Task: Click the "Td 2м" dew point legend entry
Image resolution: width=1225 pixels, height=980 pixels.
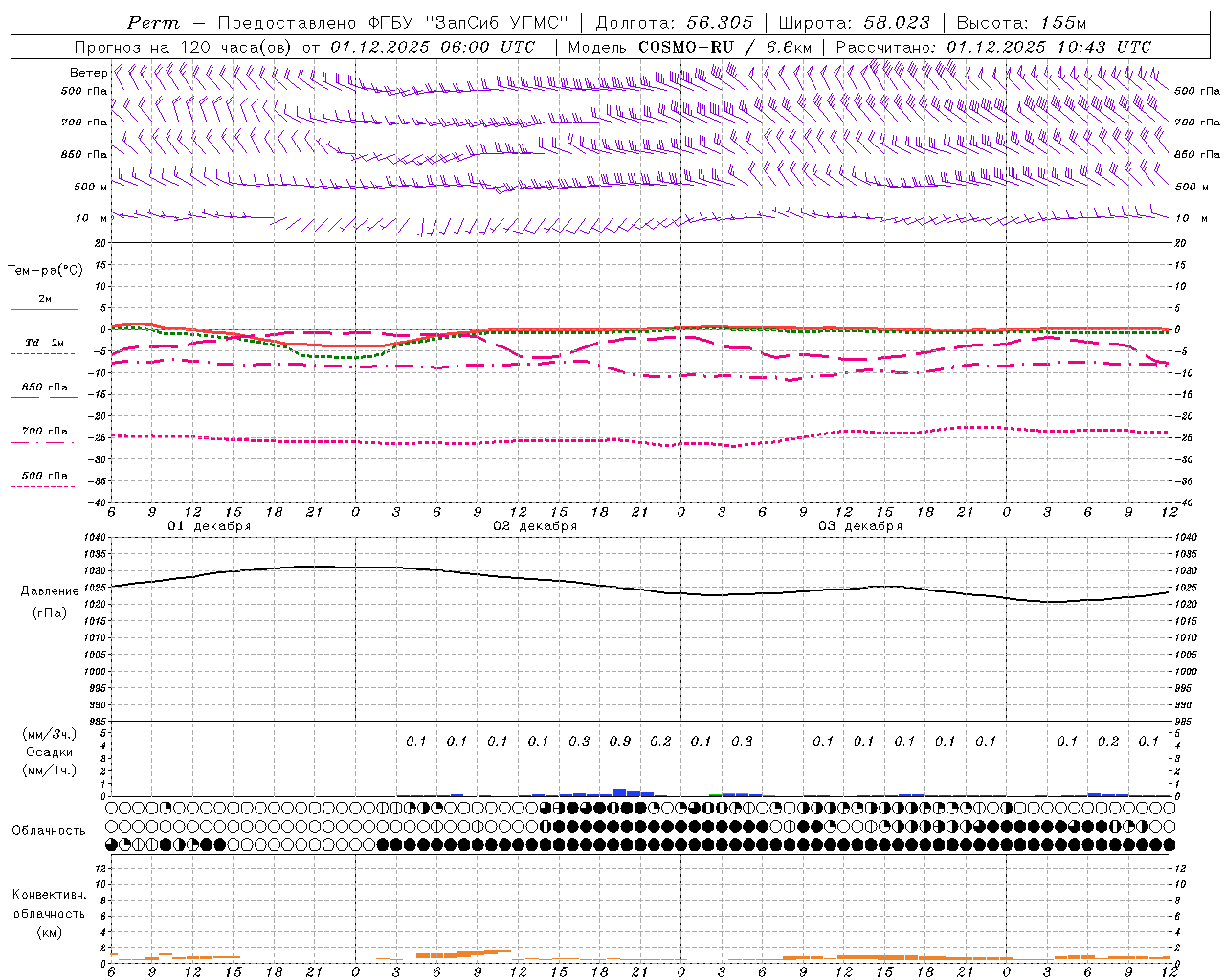Action: tap(45, 343)
